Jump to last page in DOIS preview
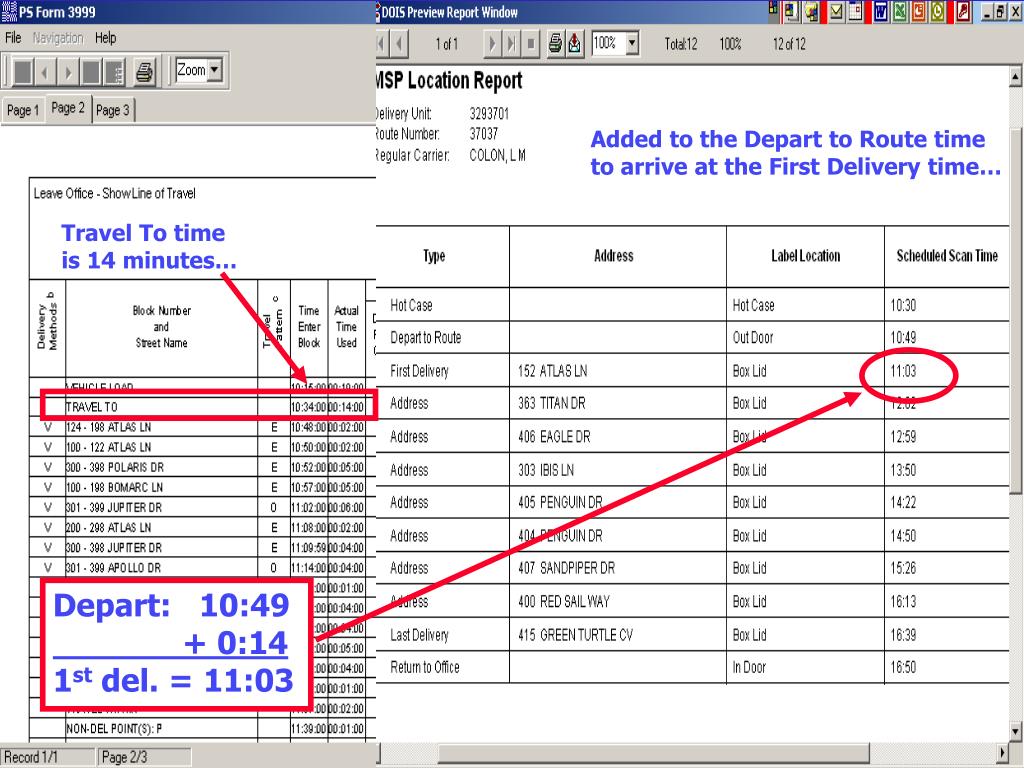Viewport: 1024px width, 768px height. pos(512,44)
